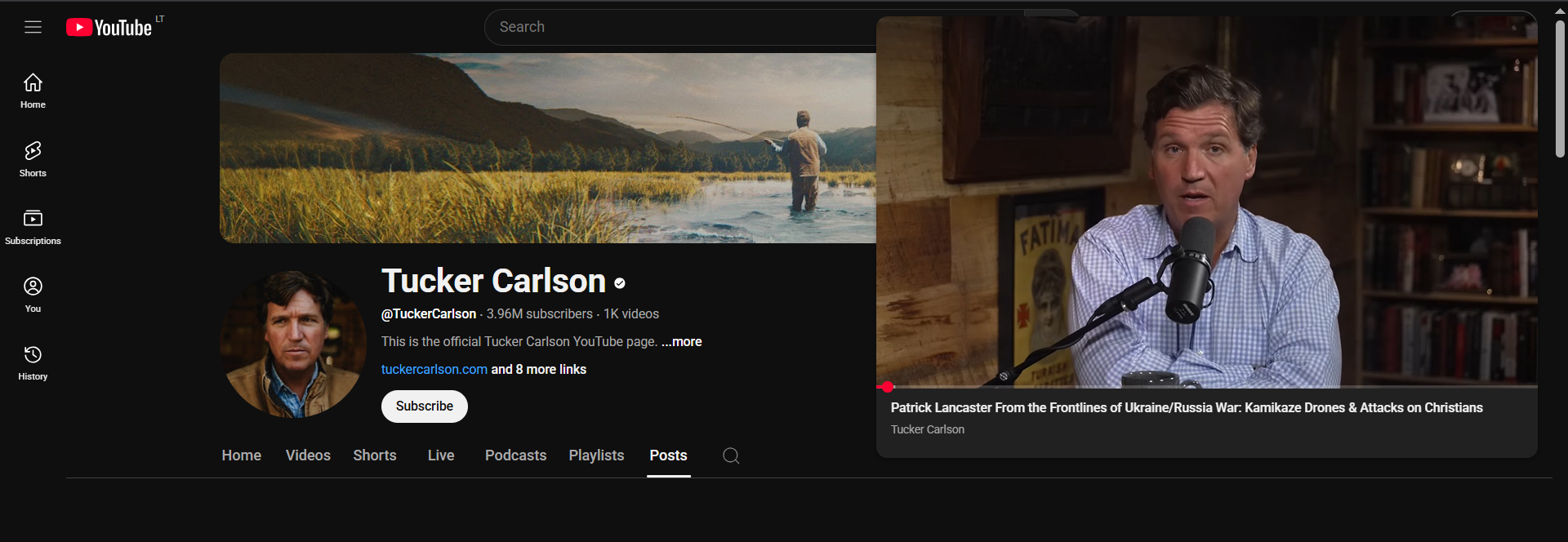The height and width of the screenshot is (542, 1568).
Task: Select the Posts tab
Action: (668, 455)
